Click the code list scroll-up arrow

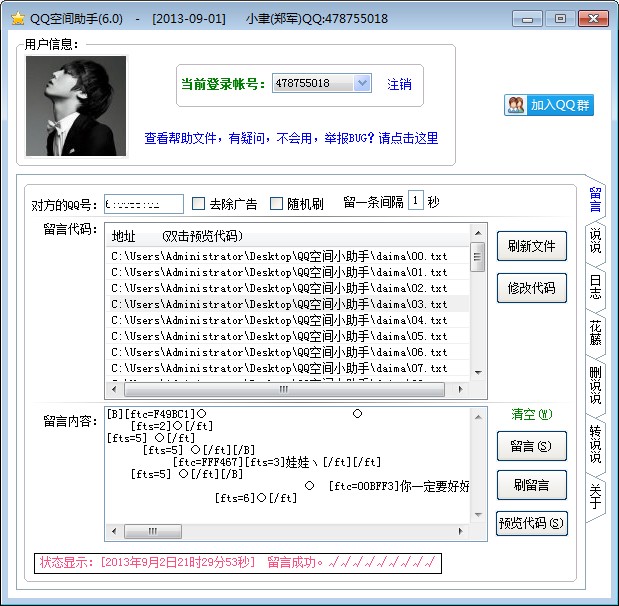point(478,233)
